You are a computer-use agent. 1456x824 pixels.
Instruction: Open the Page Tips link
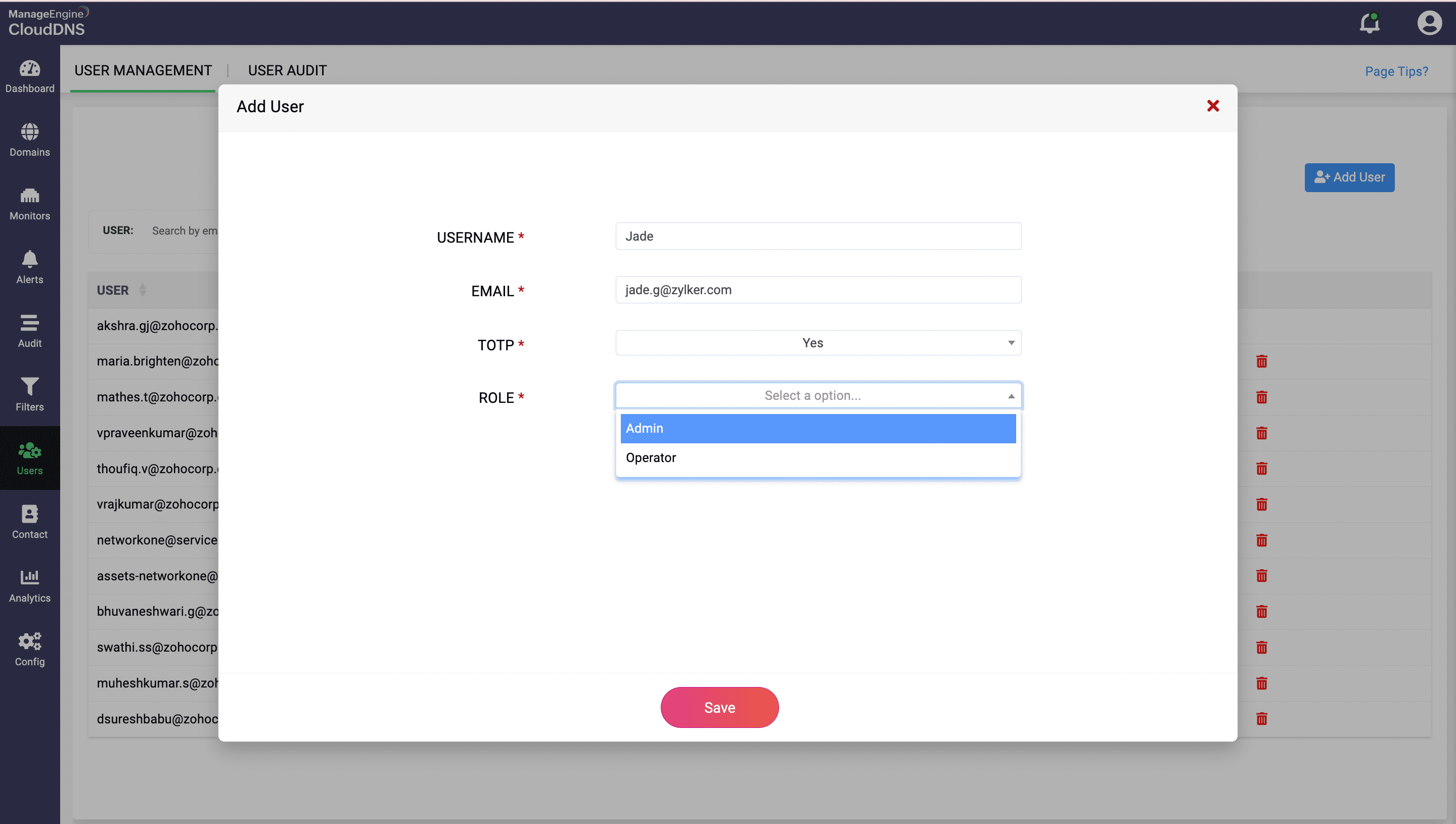pos(1396,71)
